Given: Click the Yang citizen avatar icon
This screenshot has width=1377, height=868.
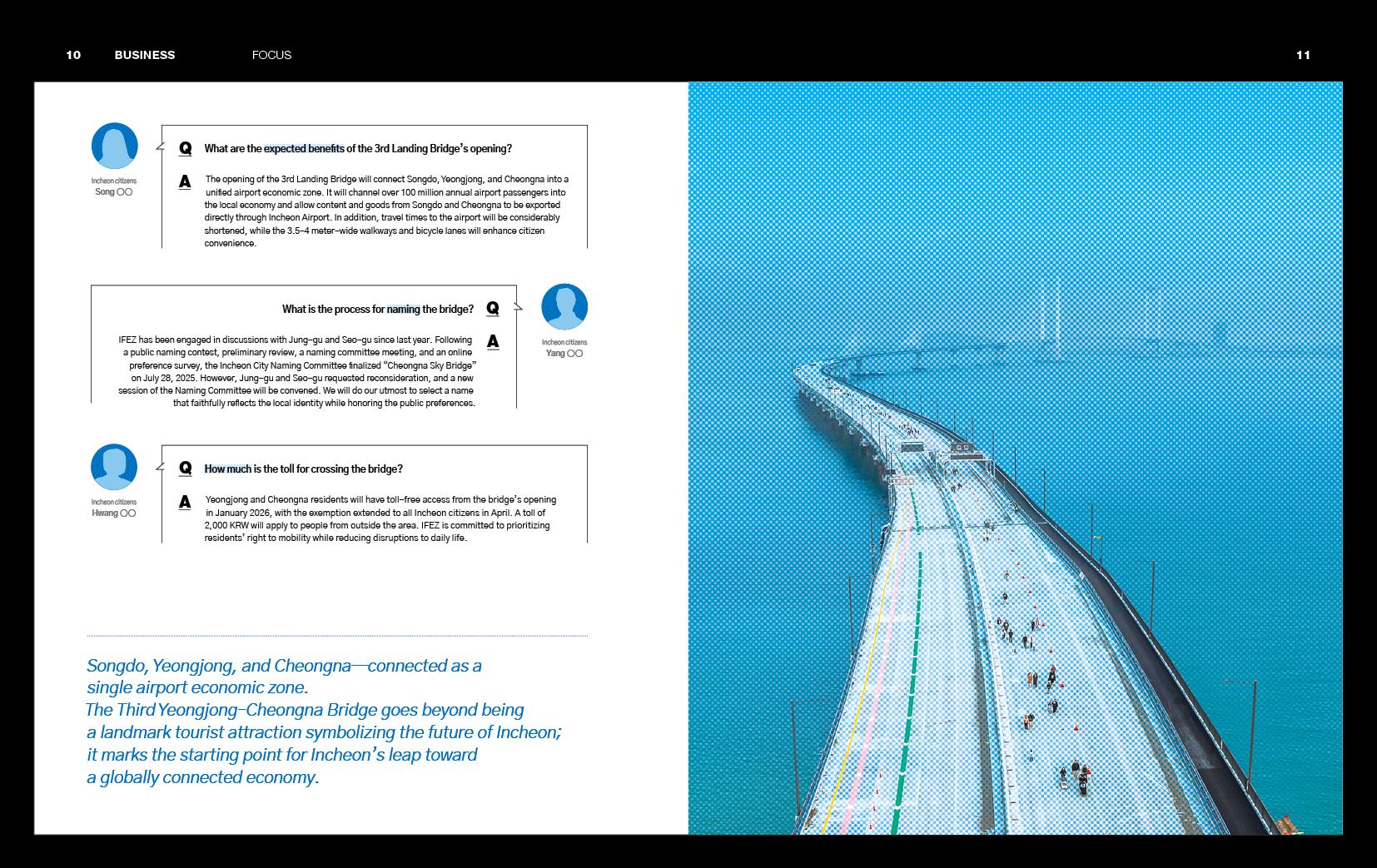Looking at the screenshot, I should pos(564,307).
